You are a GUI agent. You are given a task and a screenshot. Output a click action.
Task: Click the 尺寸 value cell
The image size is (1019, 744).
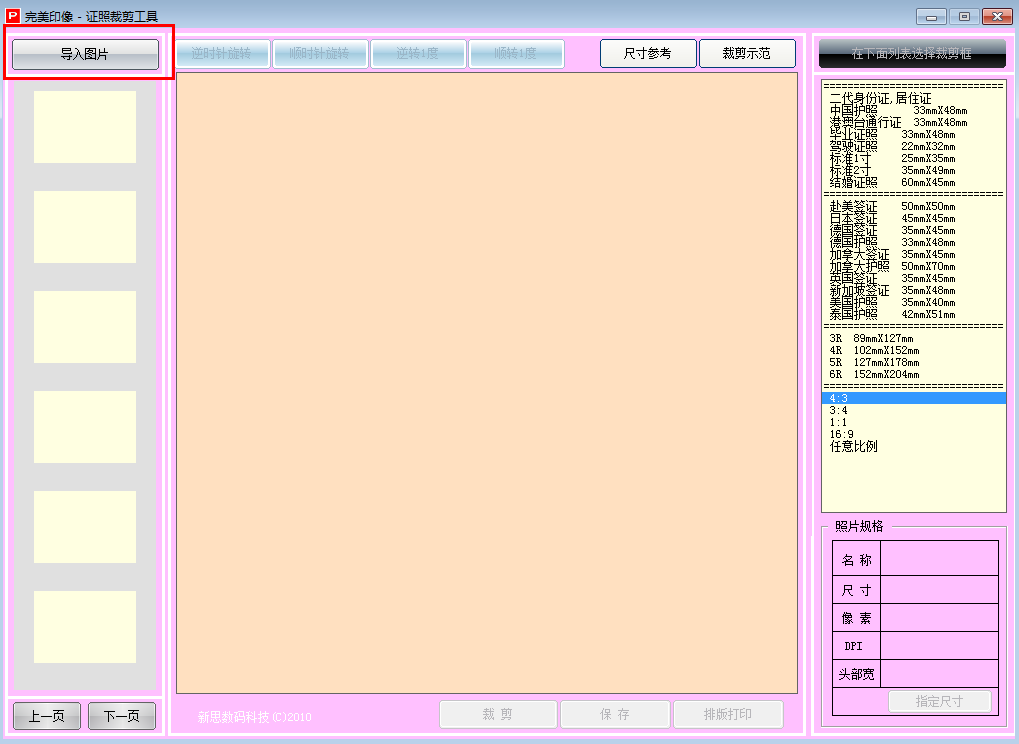(x=939, y=590)
